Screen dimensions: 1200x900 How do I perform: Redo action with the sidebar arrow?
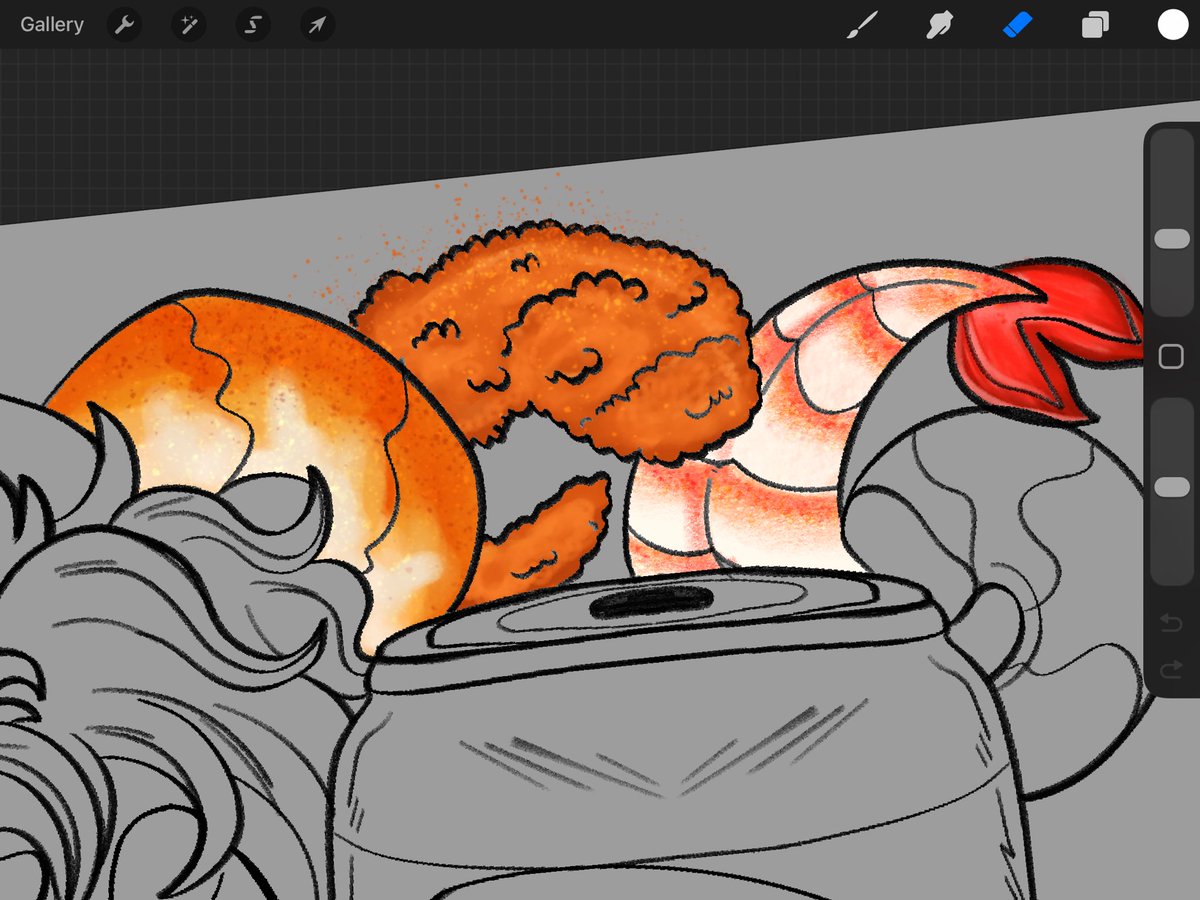(1172, 669)
